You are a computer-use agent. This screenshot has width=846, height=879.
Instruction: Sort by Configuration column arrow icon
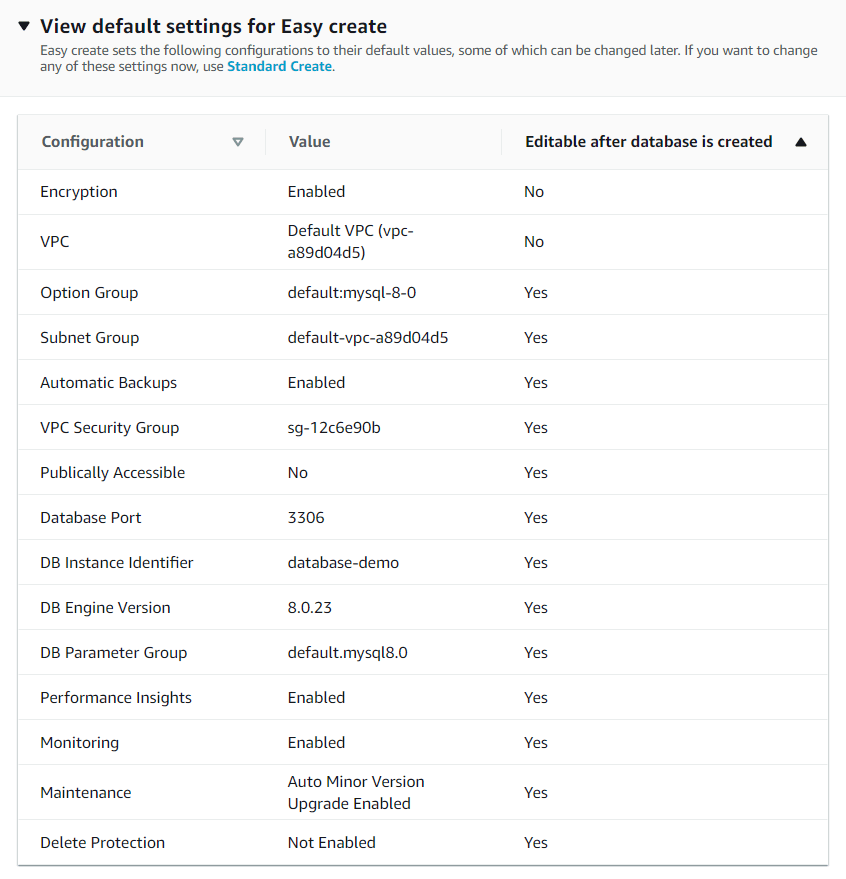[x=237, y=142]
